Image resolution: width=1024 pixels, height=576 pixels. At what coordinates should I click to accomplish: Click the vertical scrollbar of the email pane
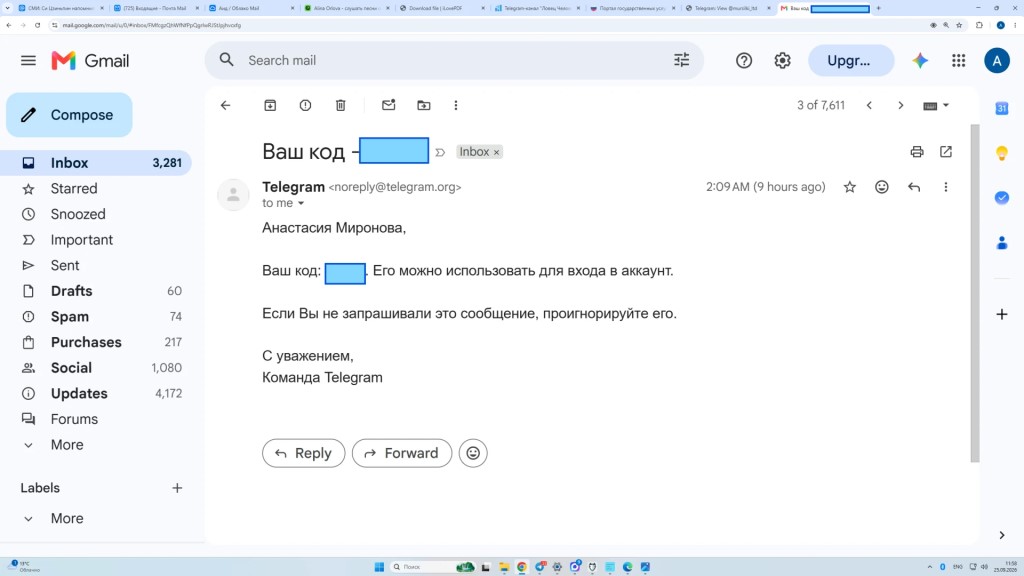[975, 293]
